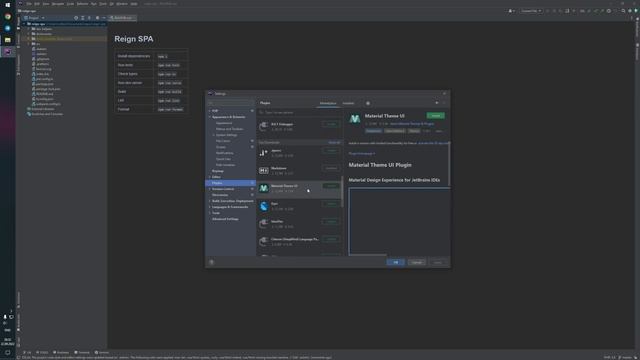Image resolution: width=640 pixels, height=360 pixels.
Task: Hide the Project tool window
Action: coord(104,18)
